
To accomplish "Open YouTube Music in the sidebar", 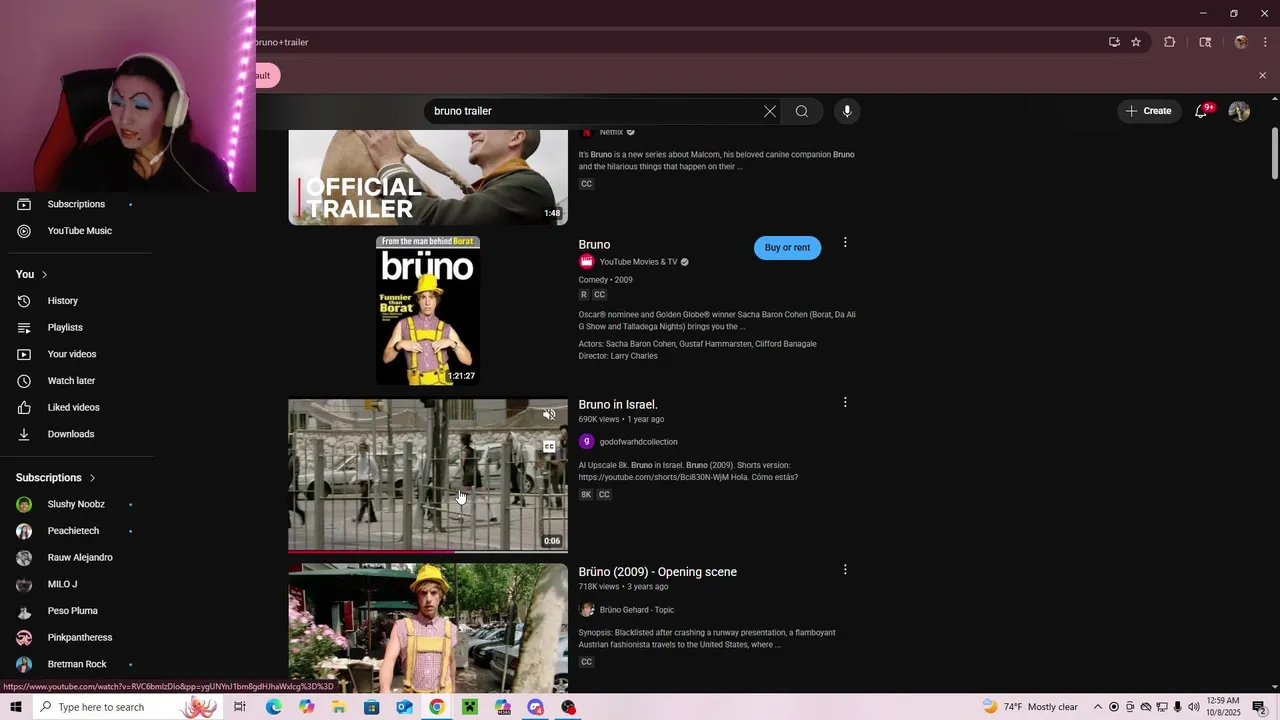I will [79, 231].
